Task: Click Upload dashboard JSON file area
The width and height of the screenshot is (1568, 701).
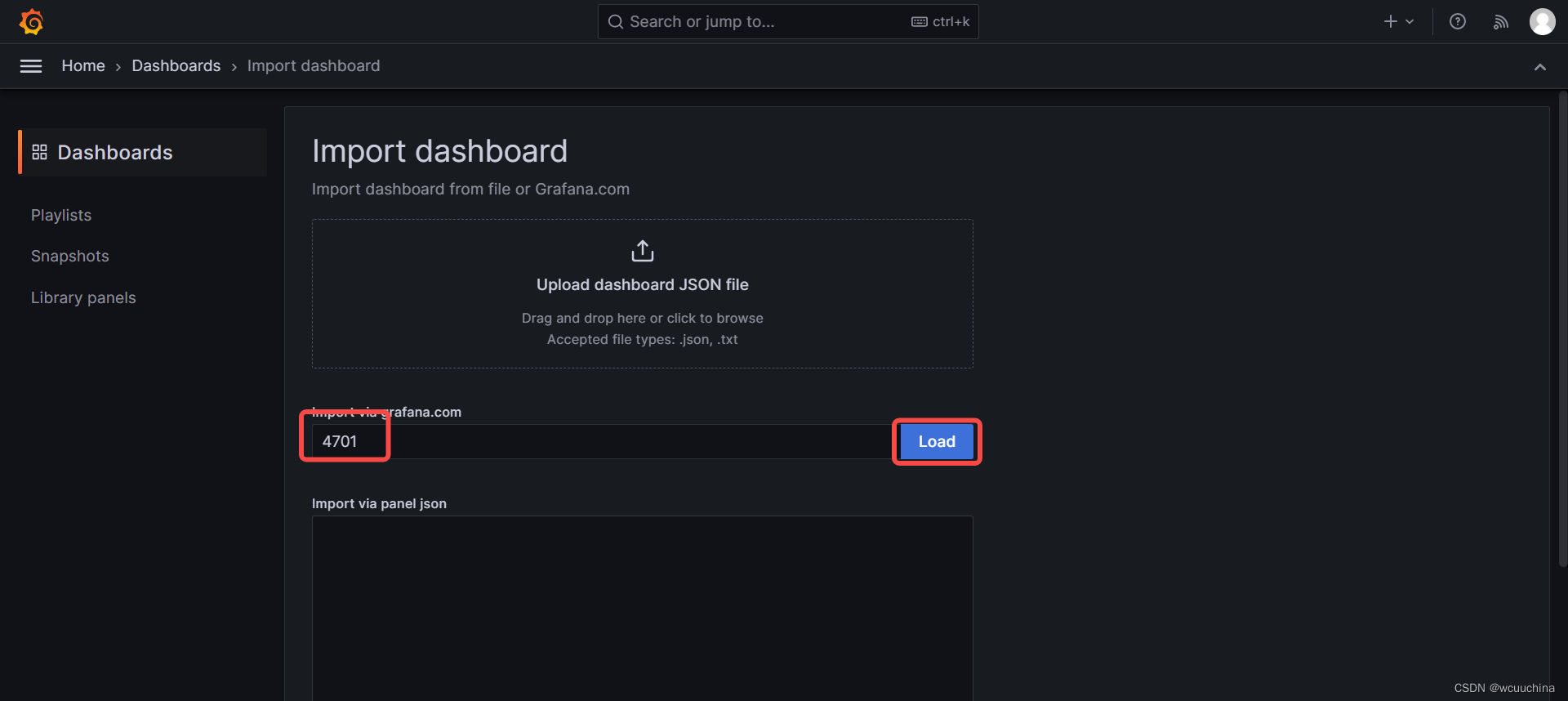Action: click(x=643, y=294)
